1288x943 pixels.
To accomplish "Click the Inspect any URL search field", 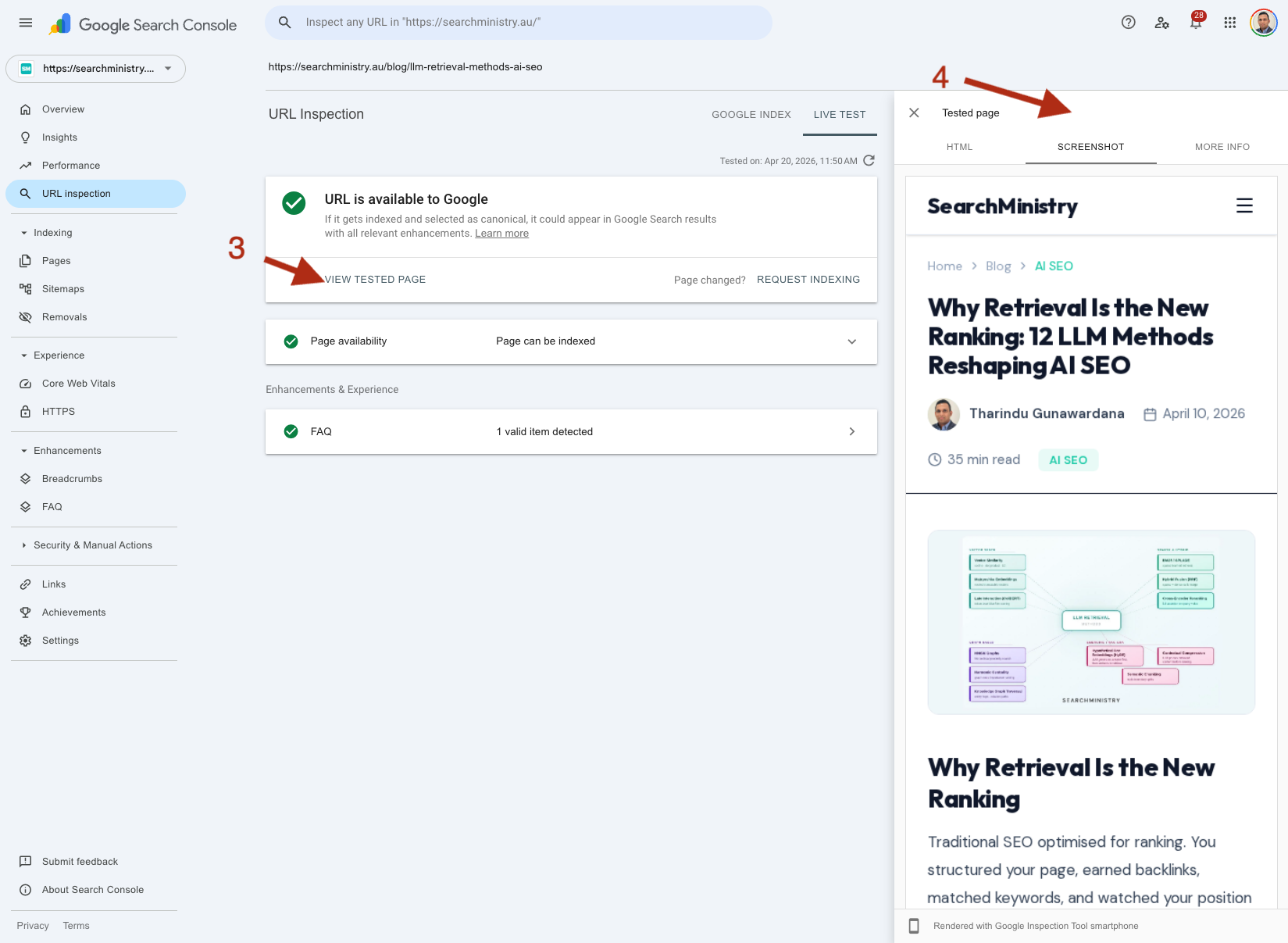I will pos(519,23).
